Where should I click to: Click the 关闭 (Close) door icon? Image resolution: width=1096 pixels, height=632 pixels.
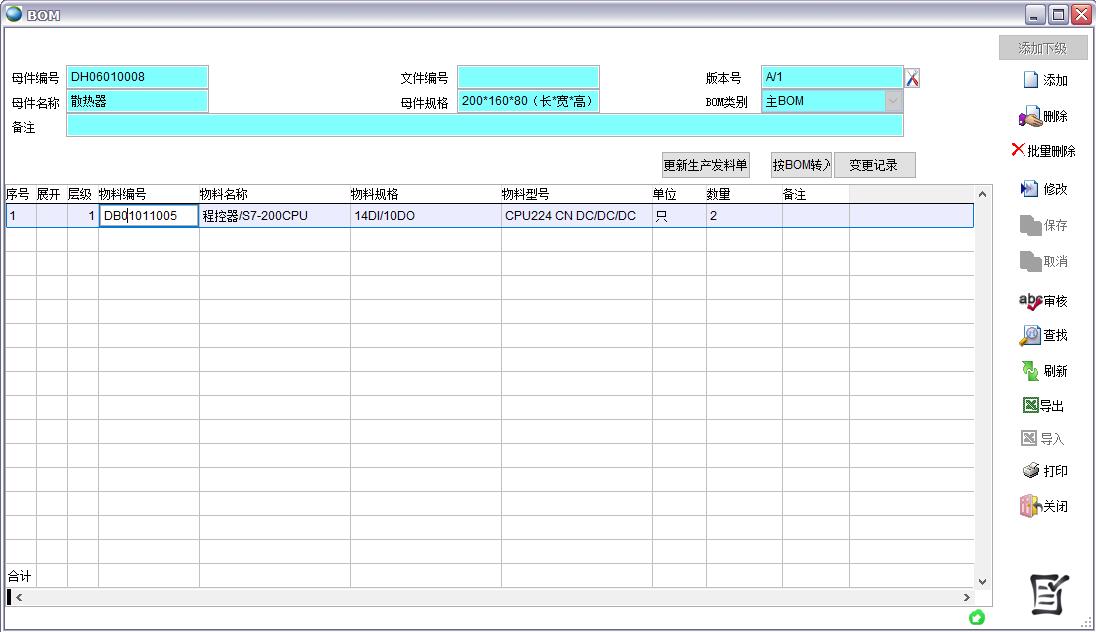[x=1044, y=506]
